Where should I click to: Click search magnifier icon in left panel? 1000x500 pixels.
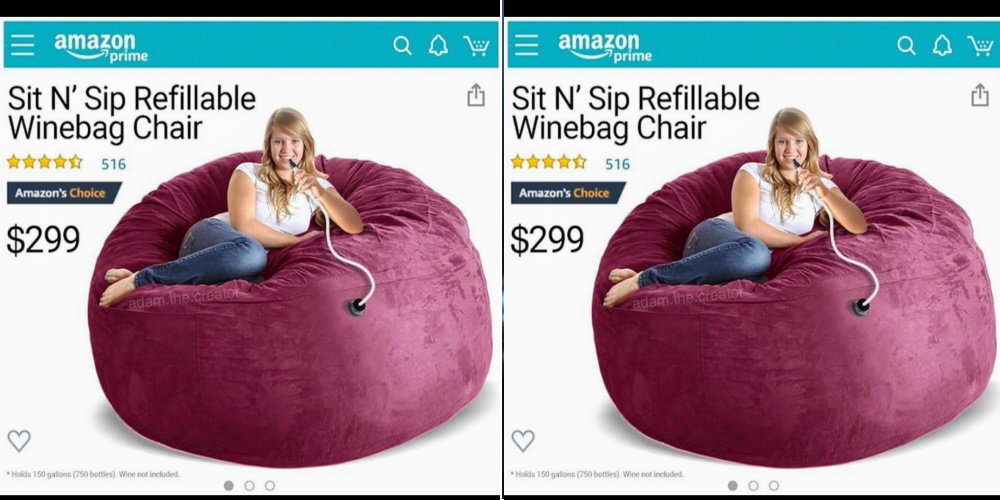pos(402,46)
